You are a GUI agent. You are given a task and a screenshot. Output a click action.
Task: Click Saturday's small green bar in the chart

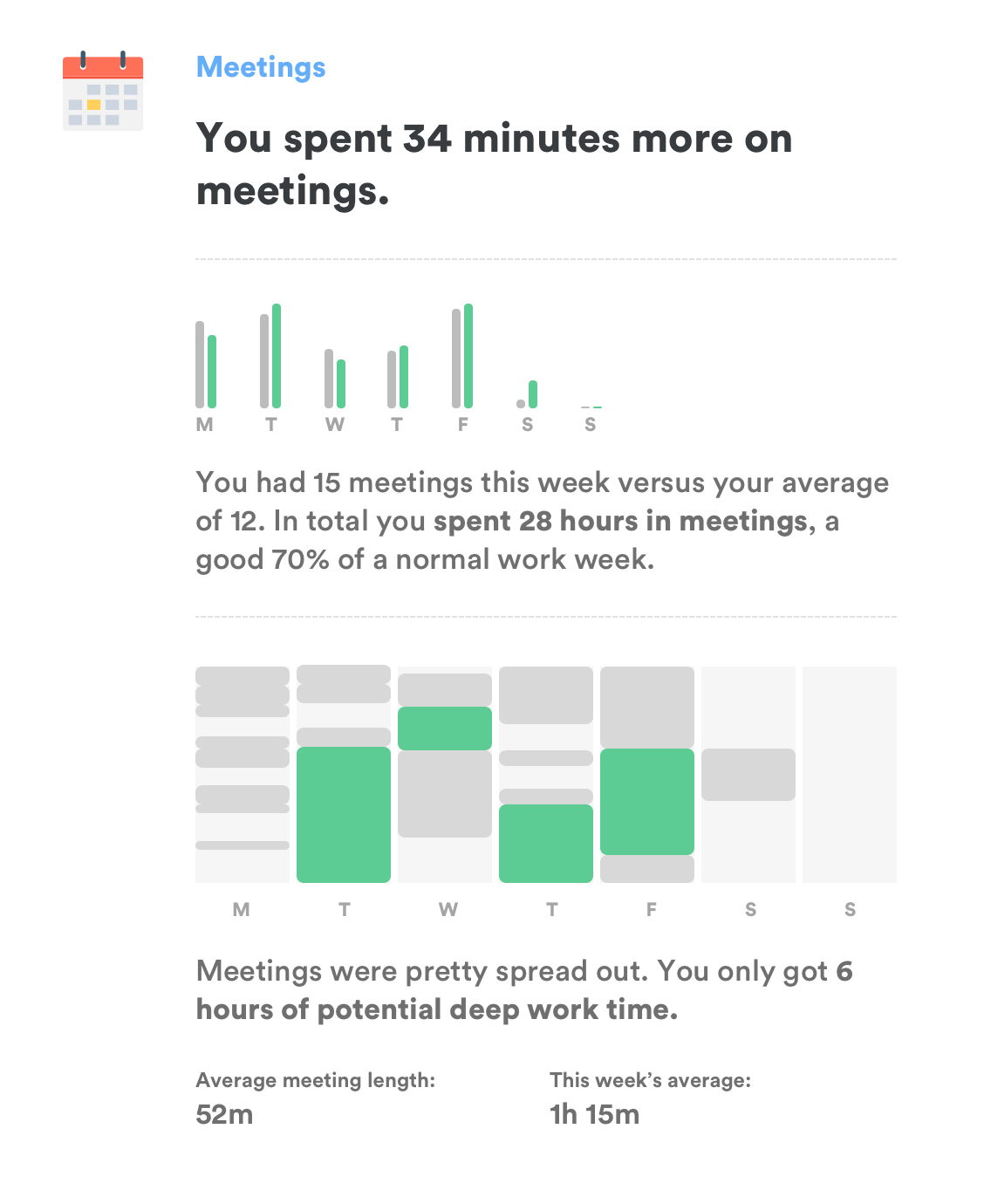(x=533, y=394)
